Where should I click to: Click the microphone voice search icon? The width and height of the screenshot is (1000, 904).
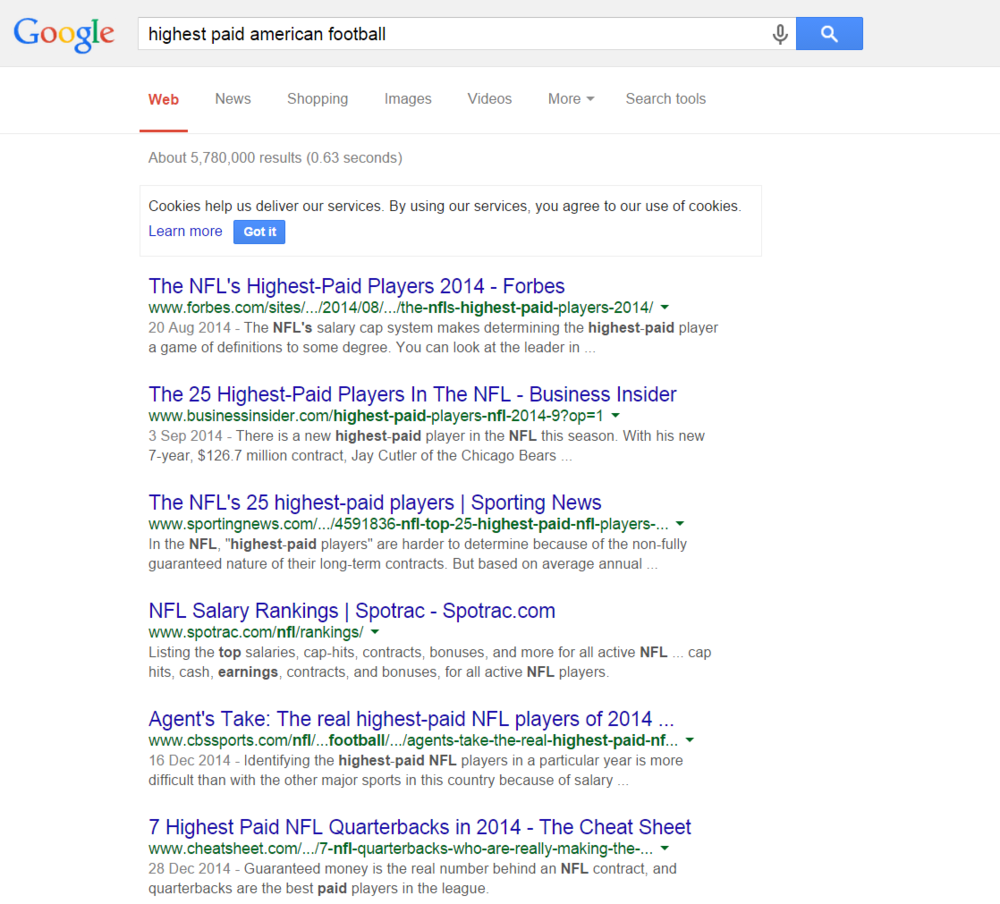pos(779,34)
